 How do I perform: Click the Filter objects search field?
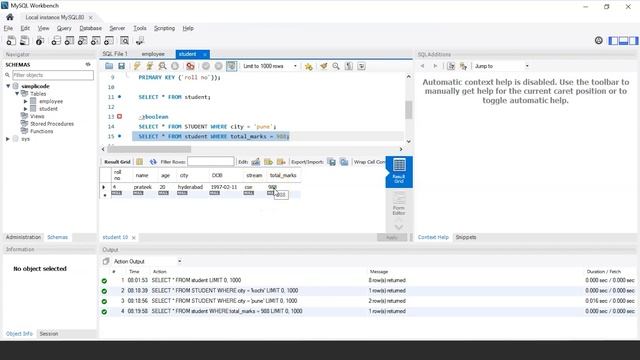click(x=53, y=75)
